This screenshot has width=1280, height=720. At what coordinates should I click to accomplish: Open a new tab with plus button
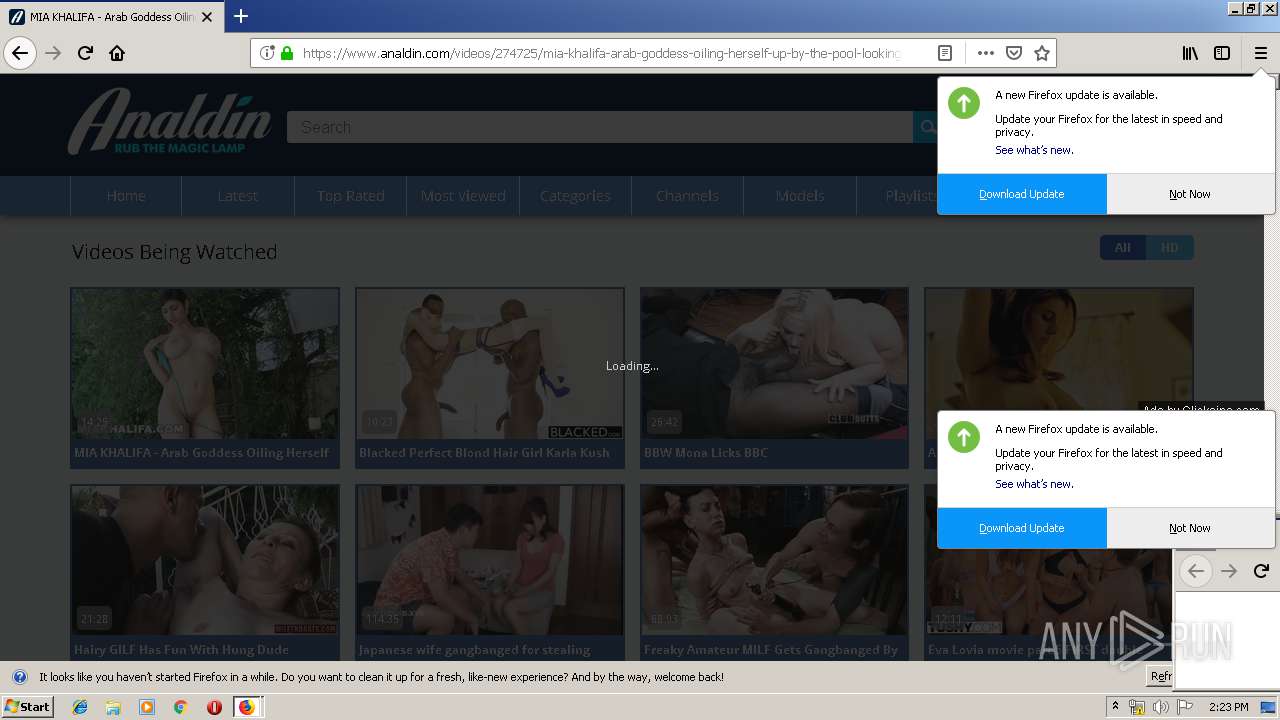[x=241, y=16]
